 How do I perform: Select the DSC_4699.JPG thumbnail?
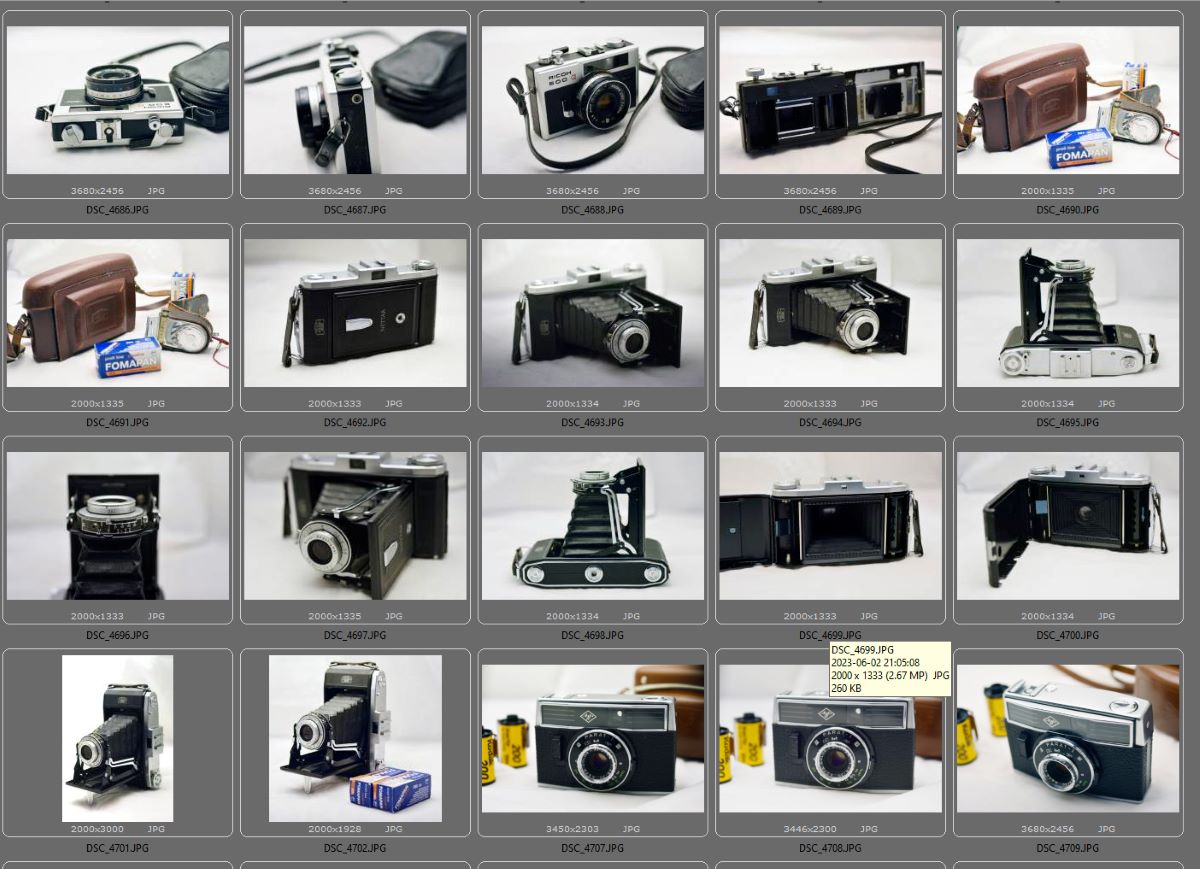(830, 526)
